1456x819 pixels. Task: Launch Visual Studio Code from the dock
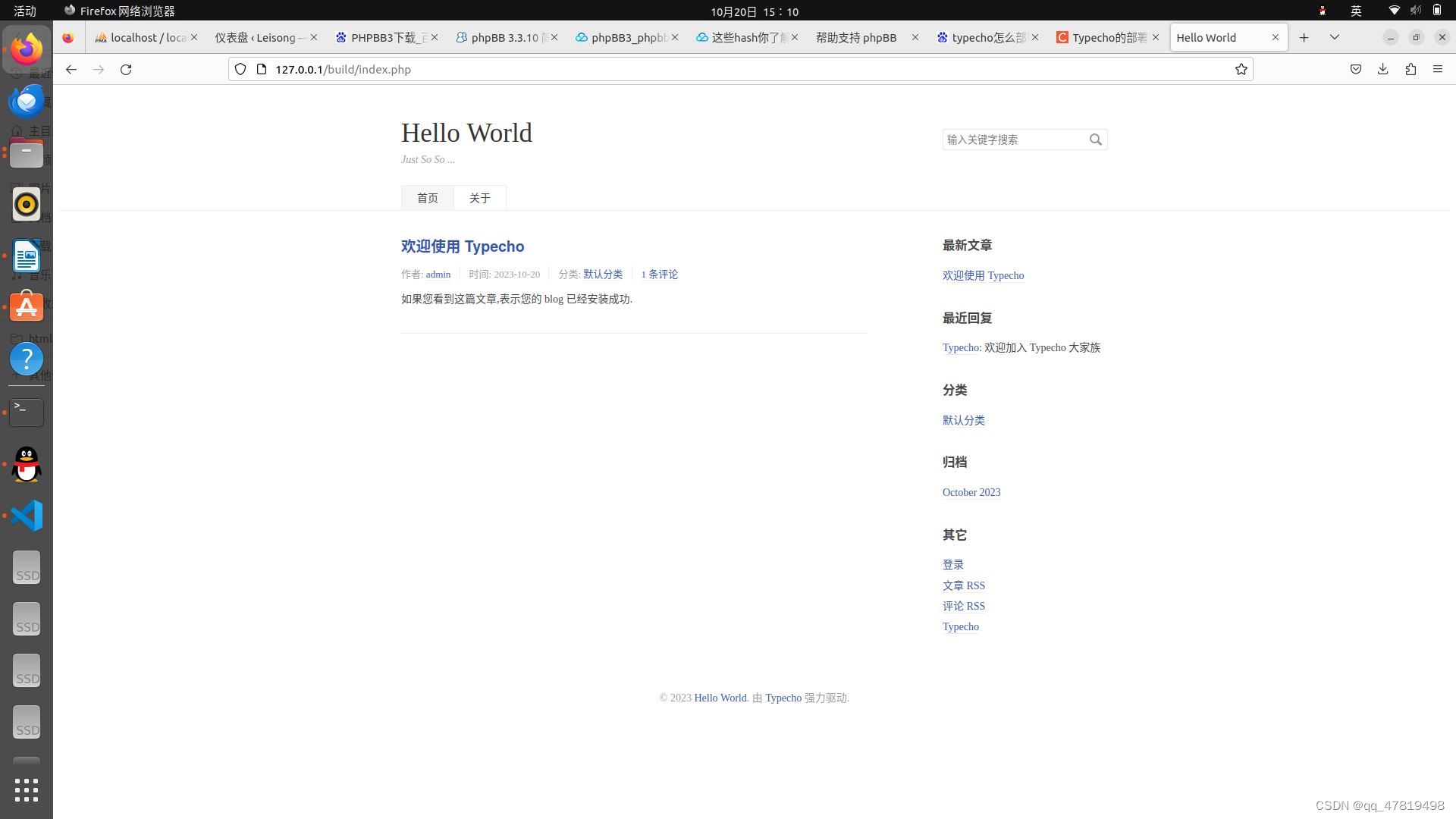26,515
